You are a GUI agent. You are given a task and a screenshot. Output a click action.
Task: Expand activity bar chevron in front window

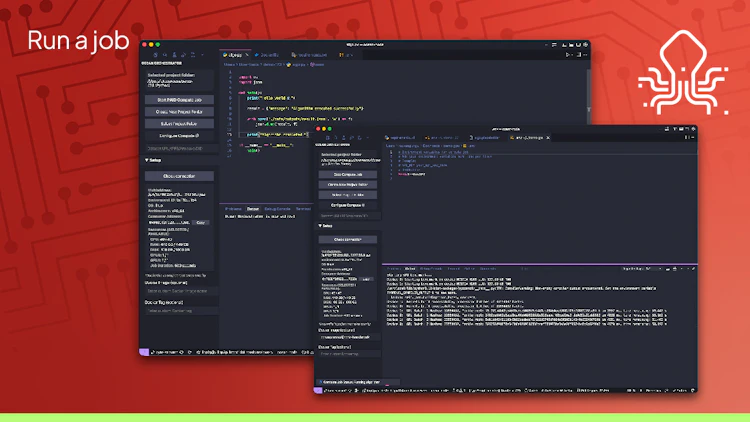coord(367,138)
